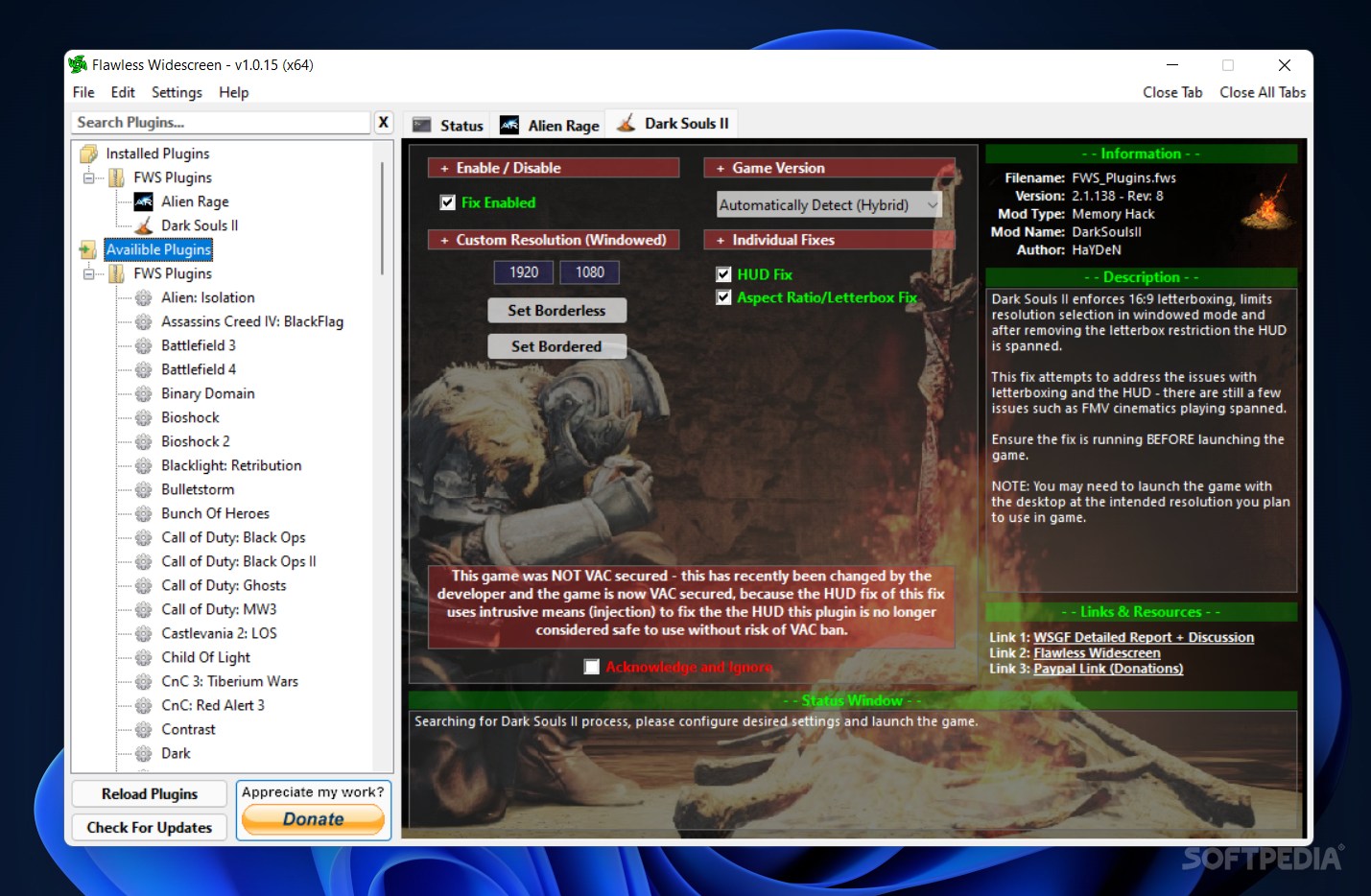
Task: Open the Edit menu
Action: point(123,92)
